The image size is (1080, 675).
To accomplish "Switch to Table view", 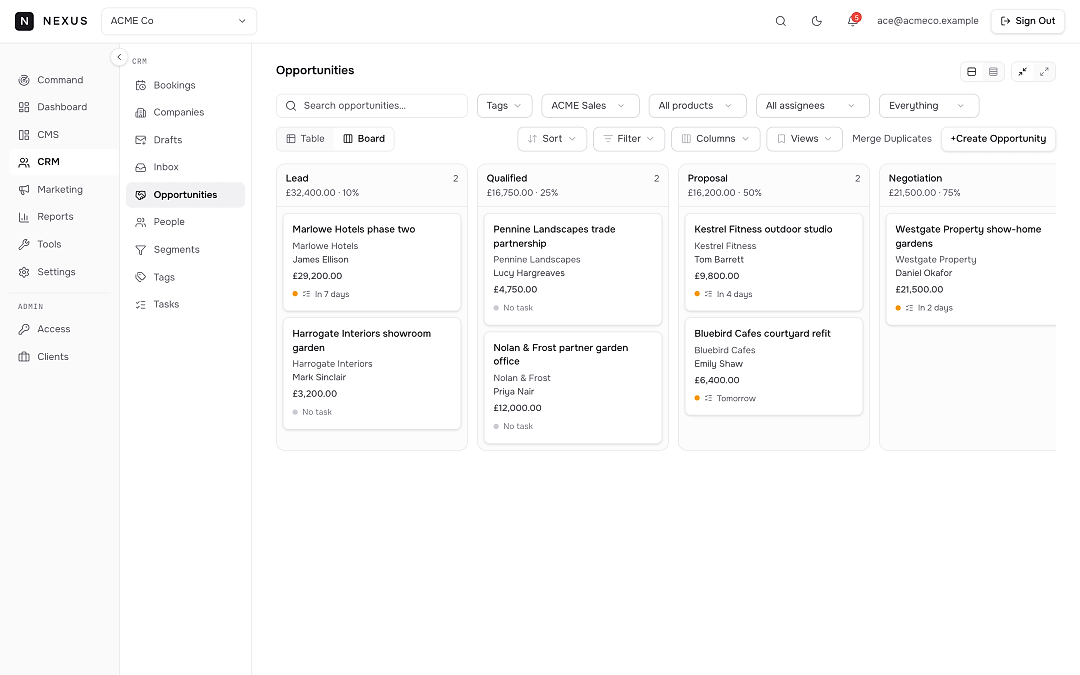I will tap(305, 138).
